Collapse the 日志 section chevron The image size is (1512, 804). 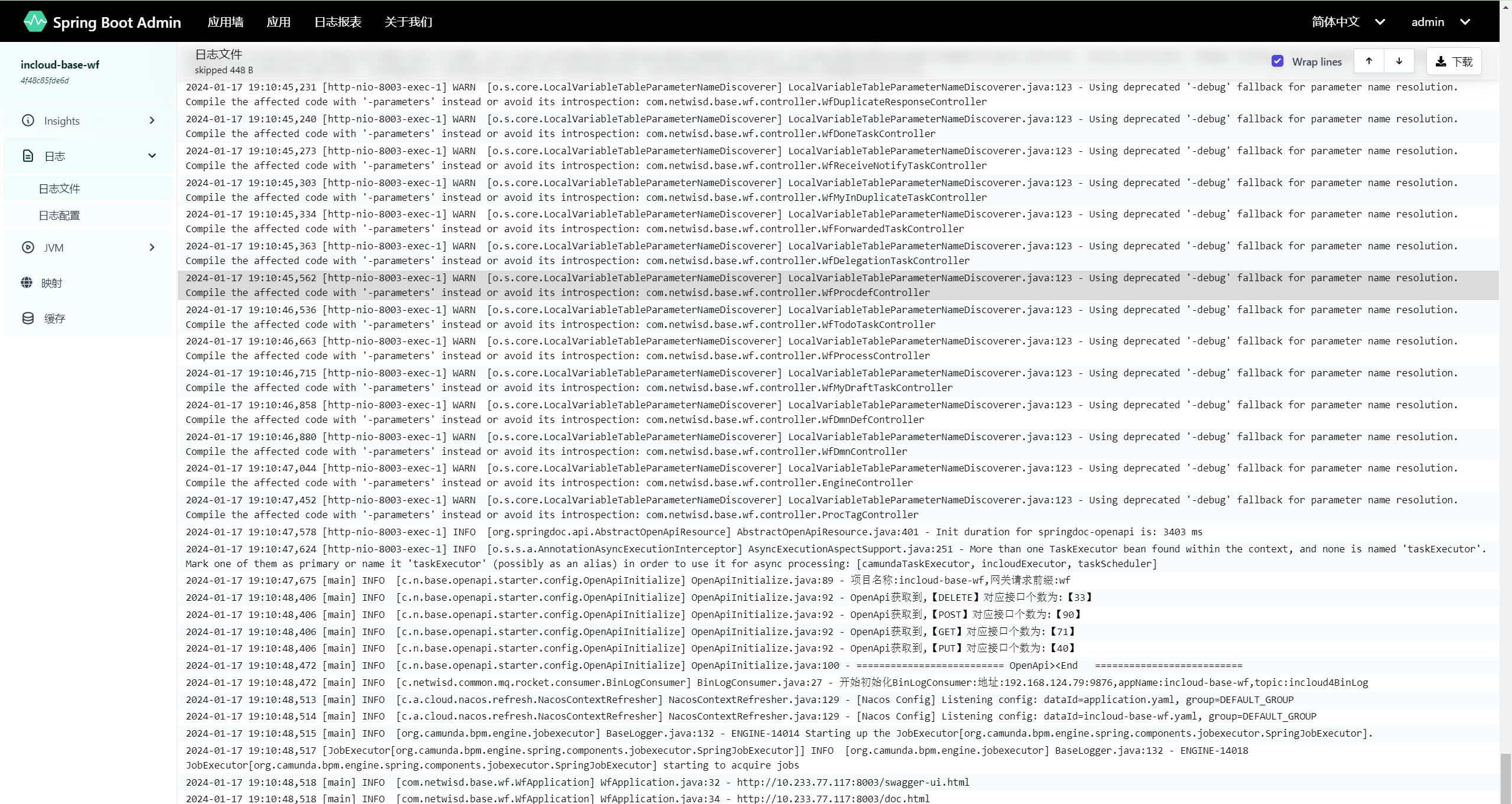pyautogui.click(x=152, y=156)
